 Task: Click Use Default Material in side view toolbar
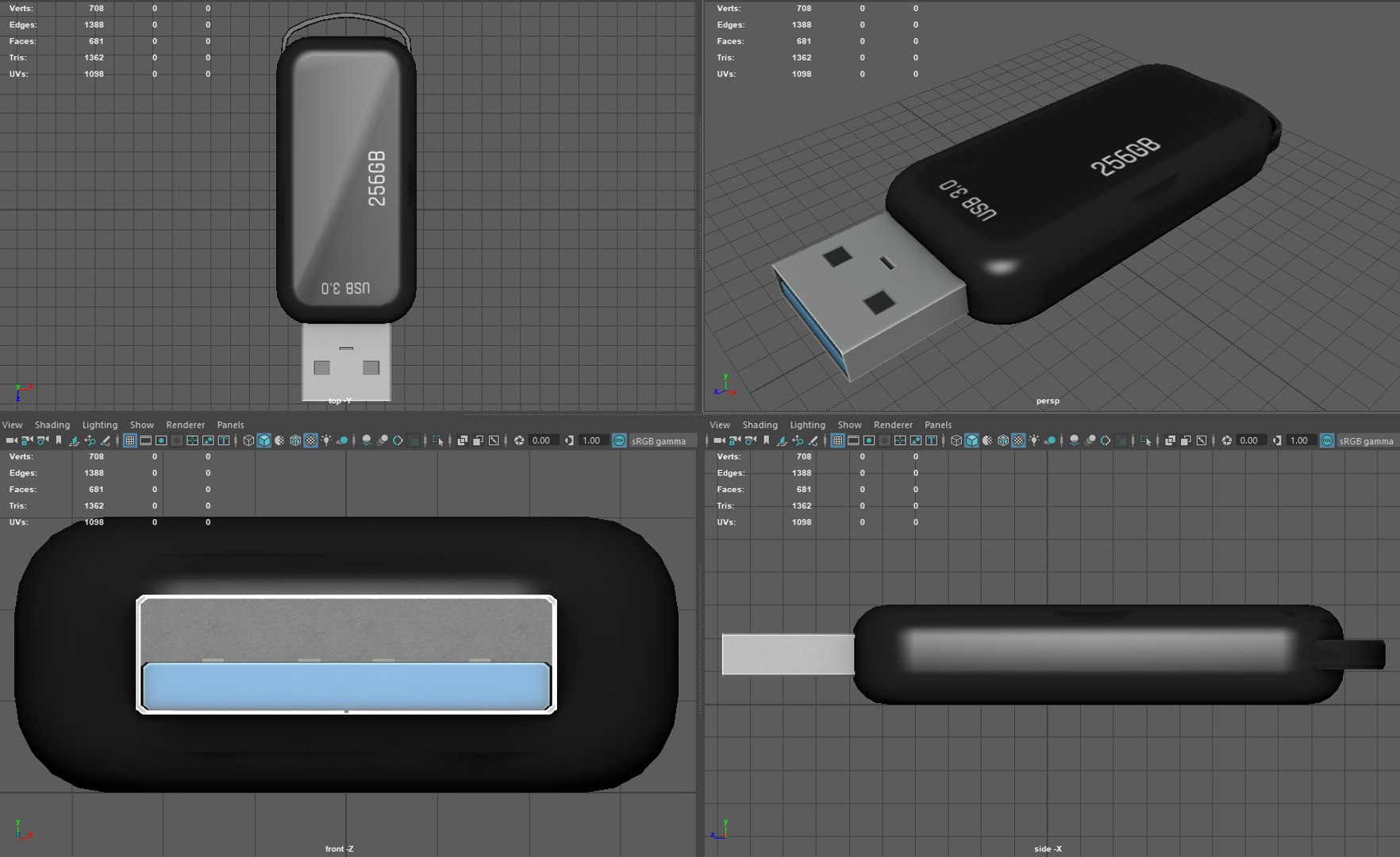coord(987,440)
